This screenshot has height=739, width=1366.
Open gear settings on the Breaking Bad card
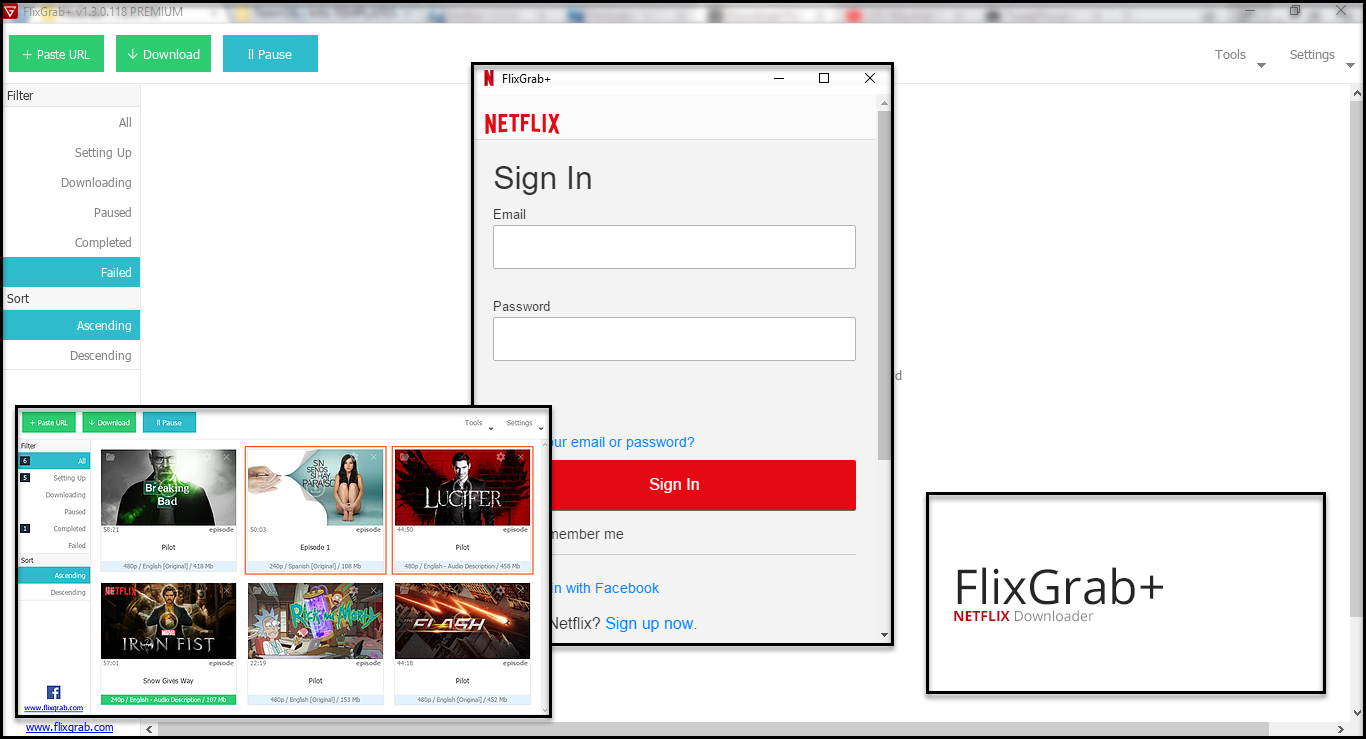[x=207, y=457]
